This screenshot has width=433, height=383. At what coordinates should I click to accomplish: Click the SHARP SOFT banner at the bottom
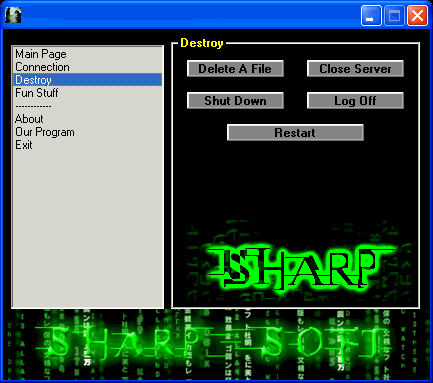[217, 345]
